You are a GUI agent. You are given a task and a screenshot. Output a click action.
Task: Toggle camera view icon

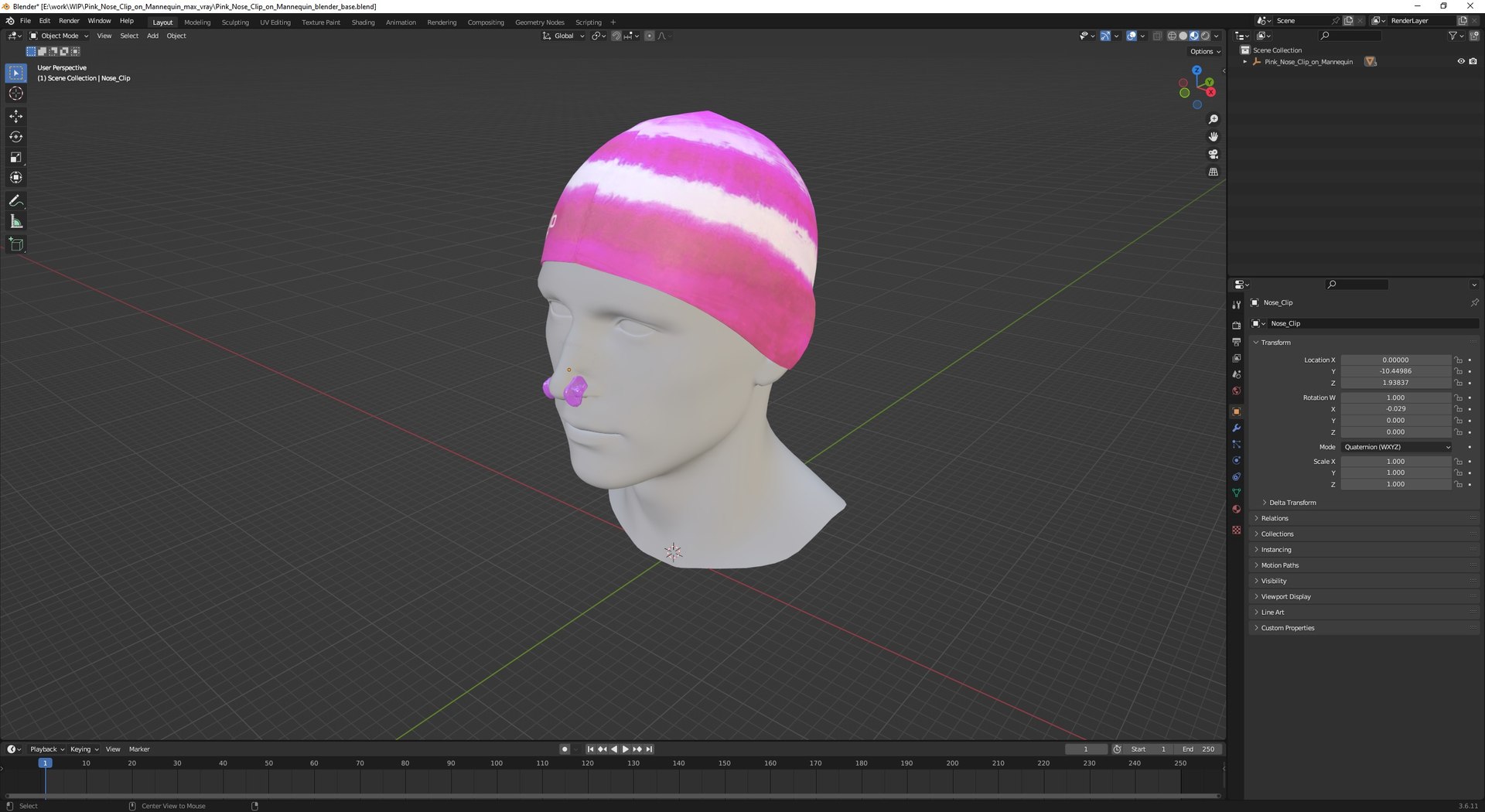pos(1213,154)
